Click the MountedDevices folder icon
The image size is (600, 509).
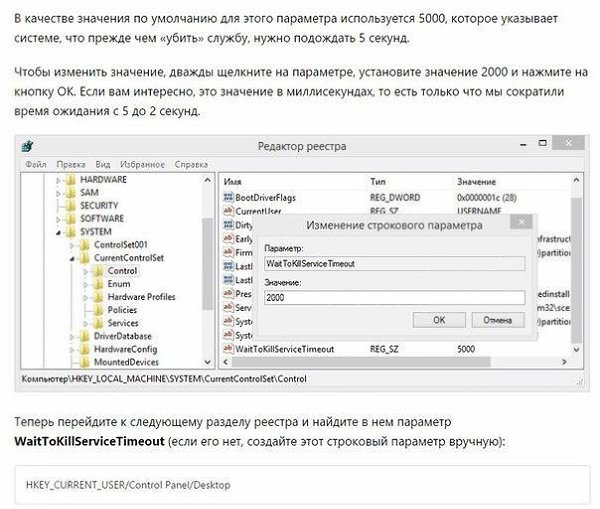coord(84,362)
